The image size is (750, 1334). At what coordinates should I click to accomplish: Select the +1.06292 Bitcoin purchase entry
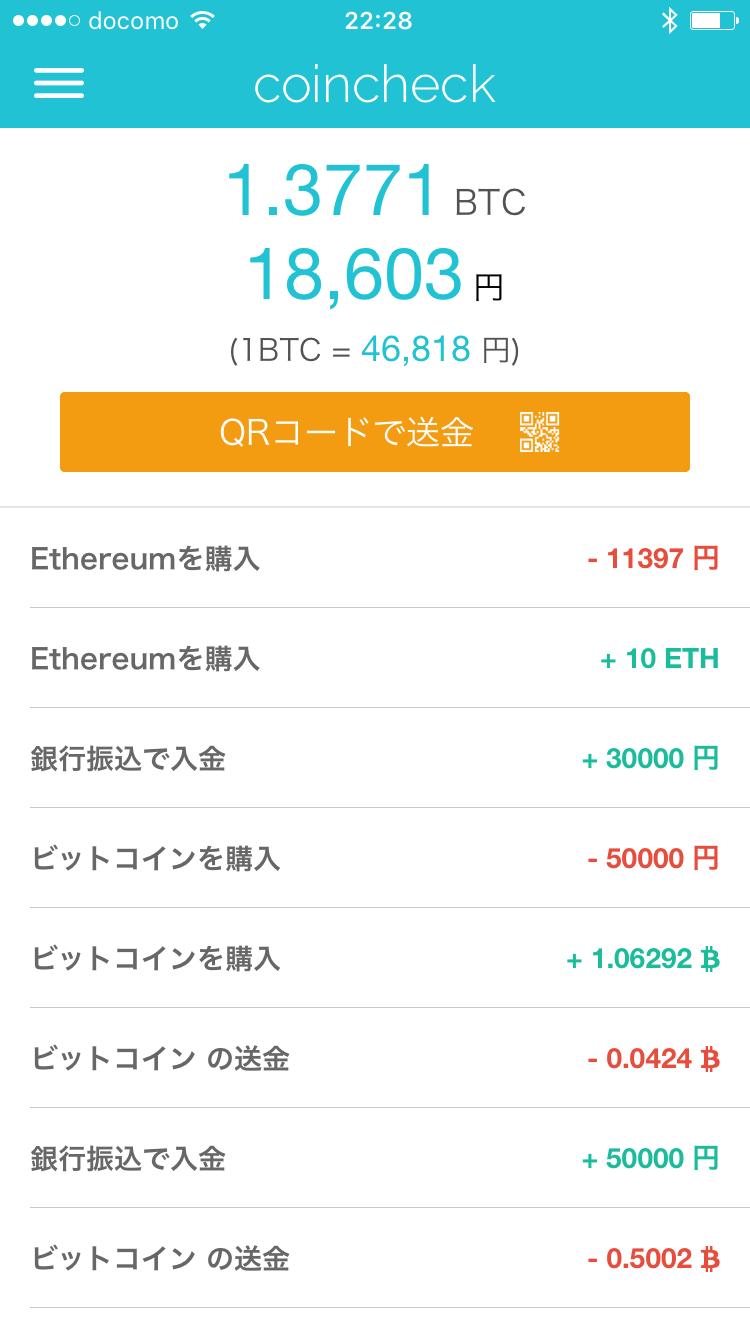375,958
